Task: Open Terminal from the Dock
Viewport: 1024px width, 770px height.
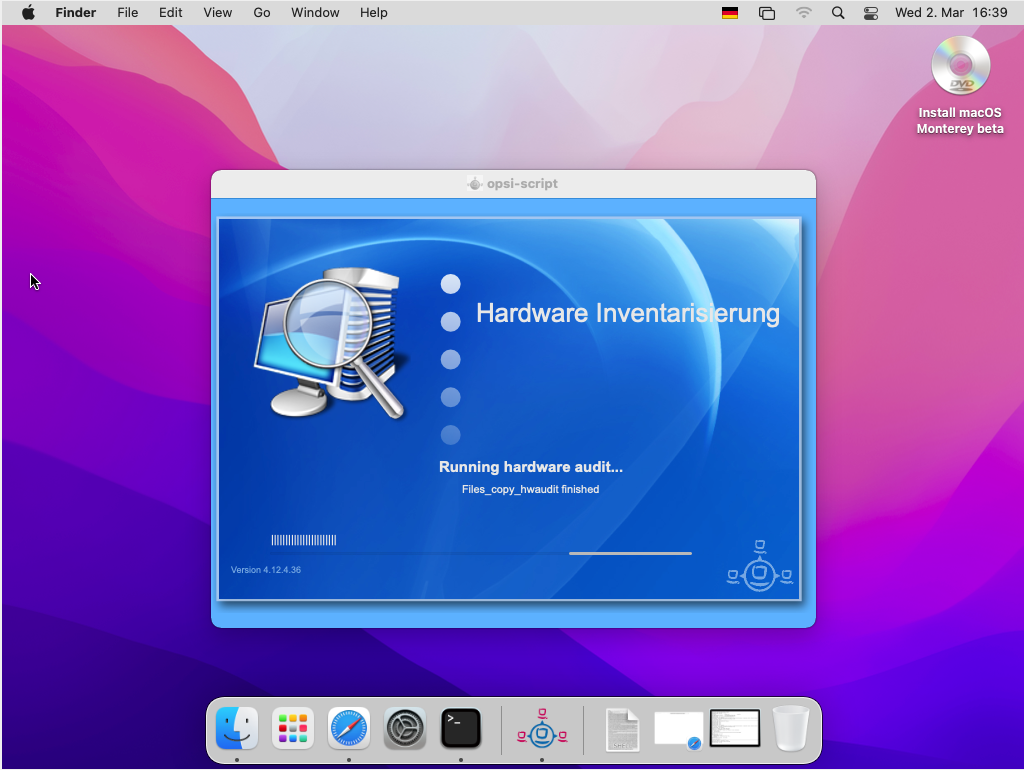Action: click(x=461, y=728)
